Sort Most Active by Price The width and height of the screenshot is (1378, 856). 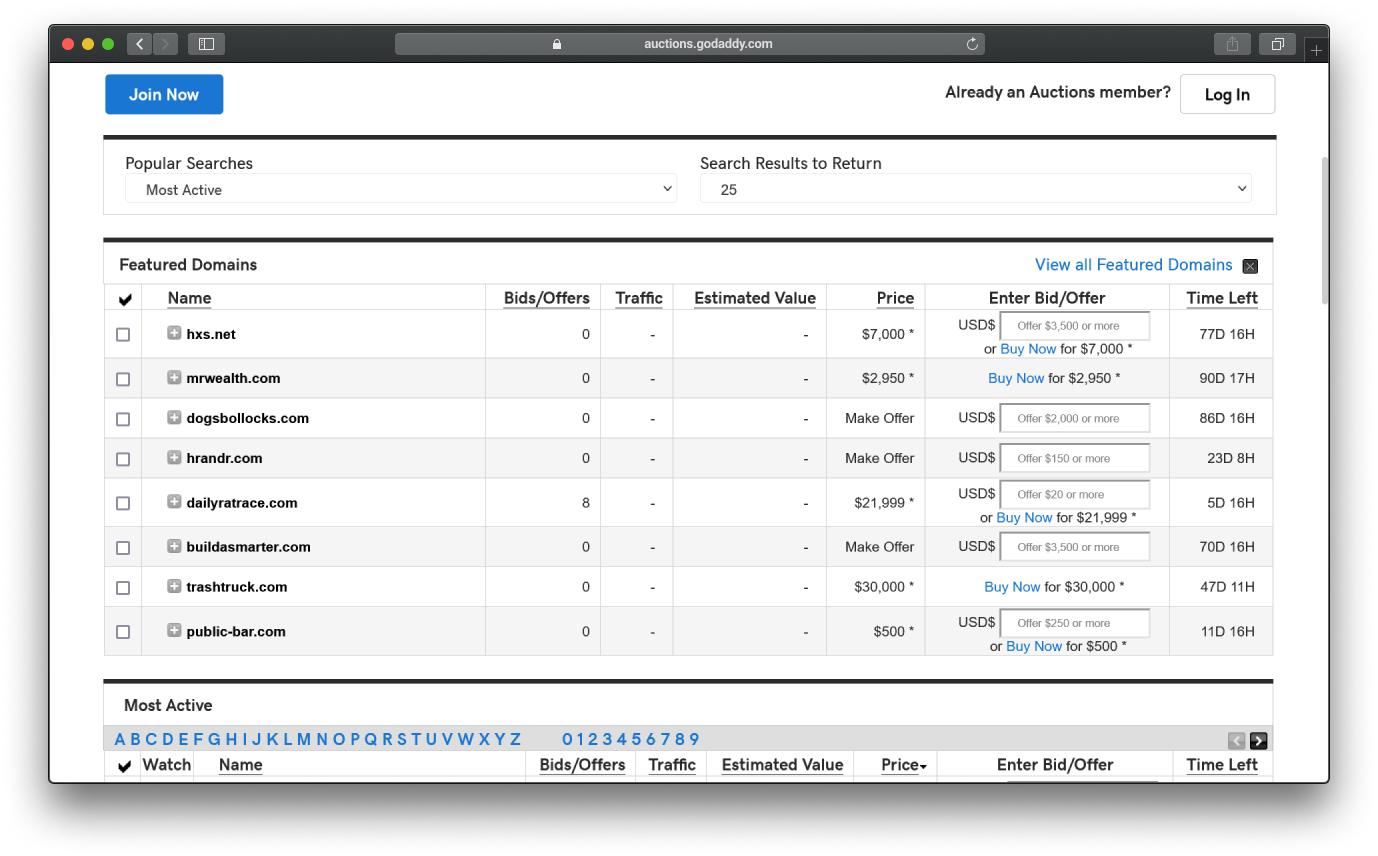click(903, 765)
